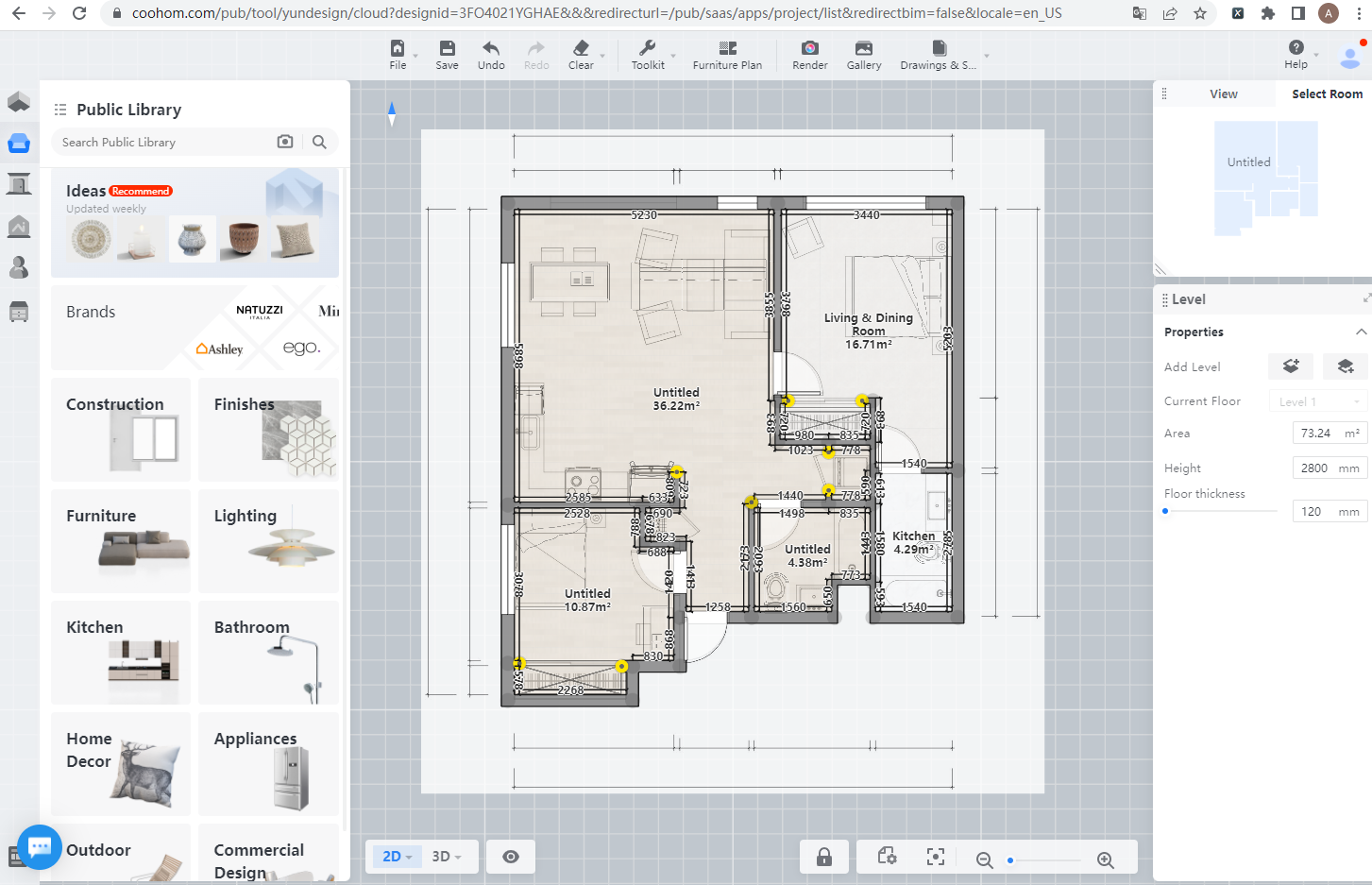Toggle the lock icon in bottom bar
The width and height of the screenshot is (1372, 885).
click(x=824, y=857)
